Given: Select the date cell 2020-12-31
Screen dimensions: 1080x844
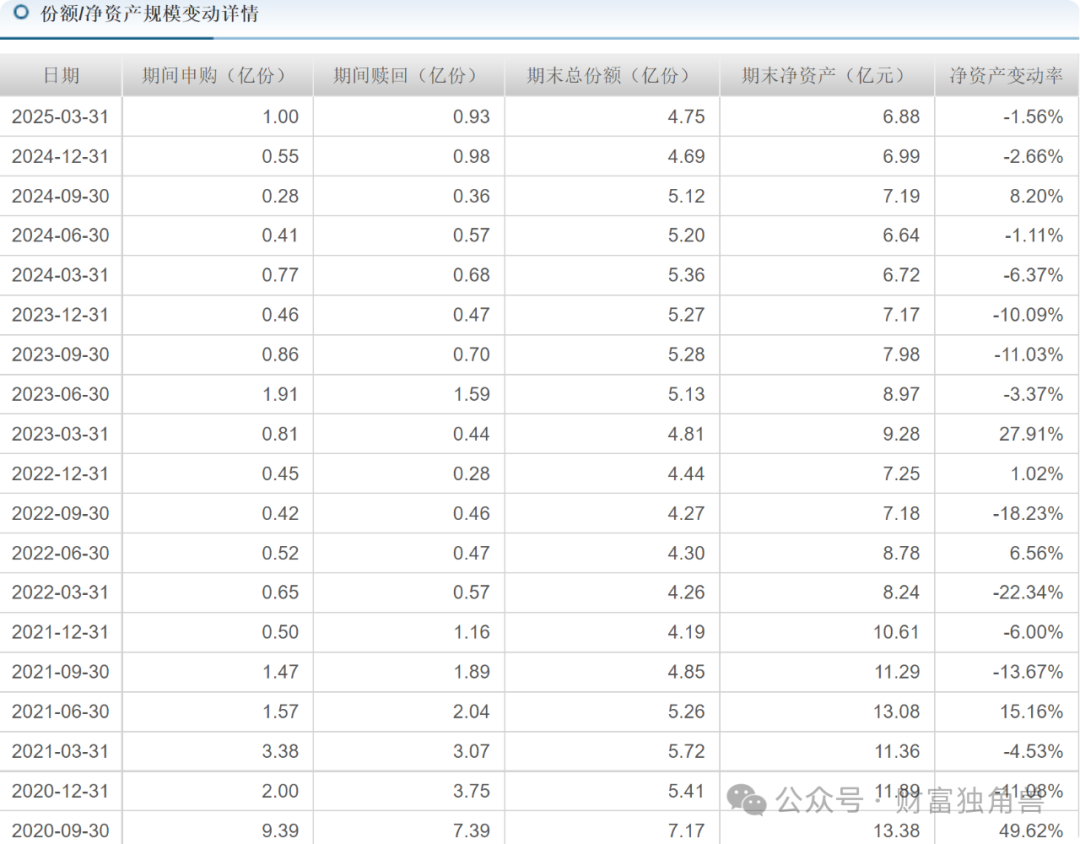Looking at the screenshot, I should click(61, 791).
